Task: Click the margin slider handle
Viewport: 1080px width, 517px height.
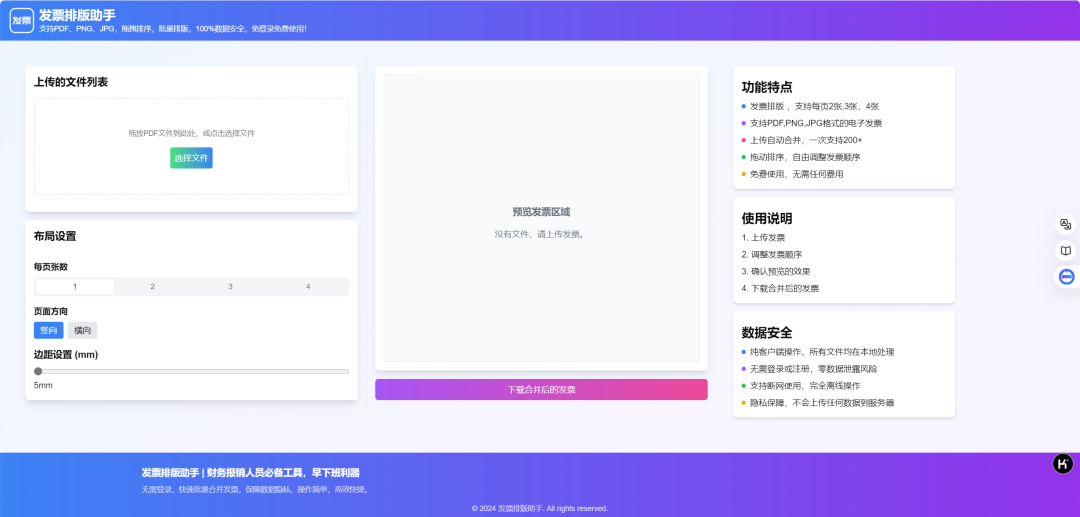Action: (x=38, y=371)
